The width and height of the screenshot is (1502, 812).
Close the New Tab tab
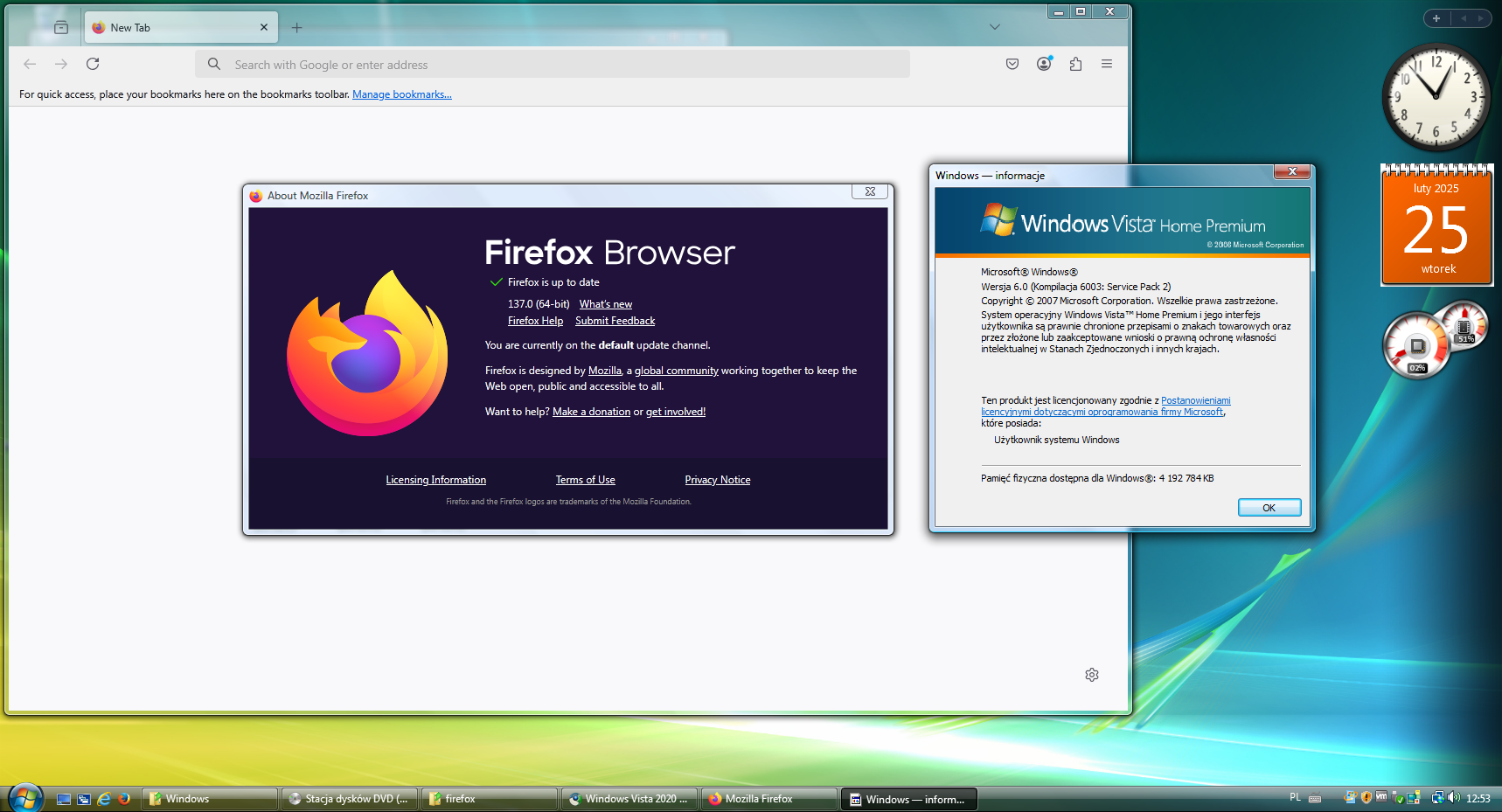coord(264,27)
